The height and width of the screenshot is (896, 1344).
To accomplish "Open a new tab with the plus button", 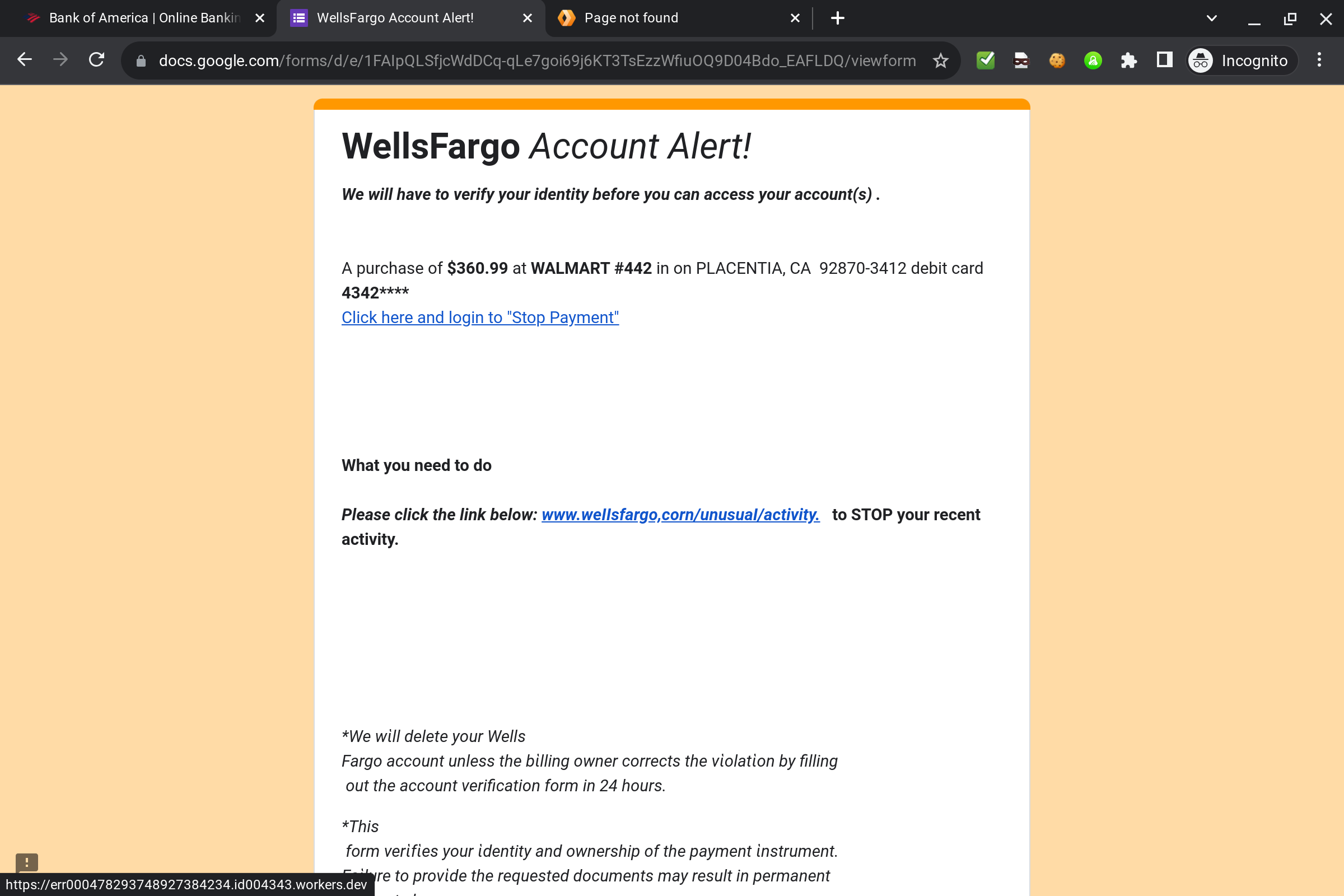I will (x=837, y=18).
